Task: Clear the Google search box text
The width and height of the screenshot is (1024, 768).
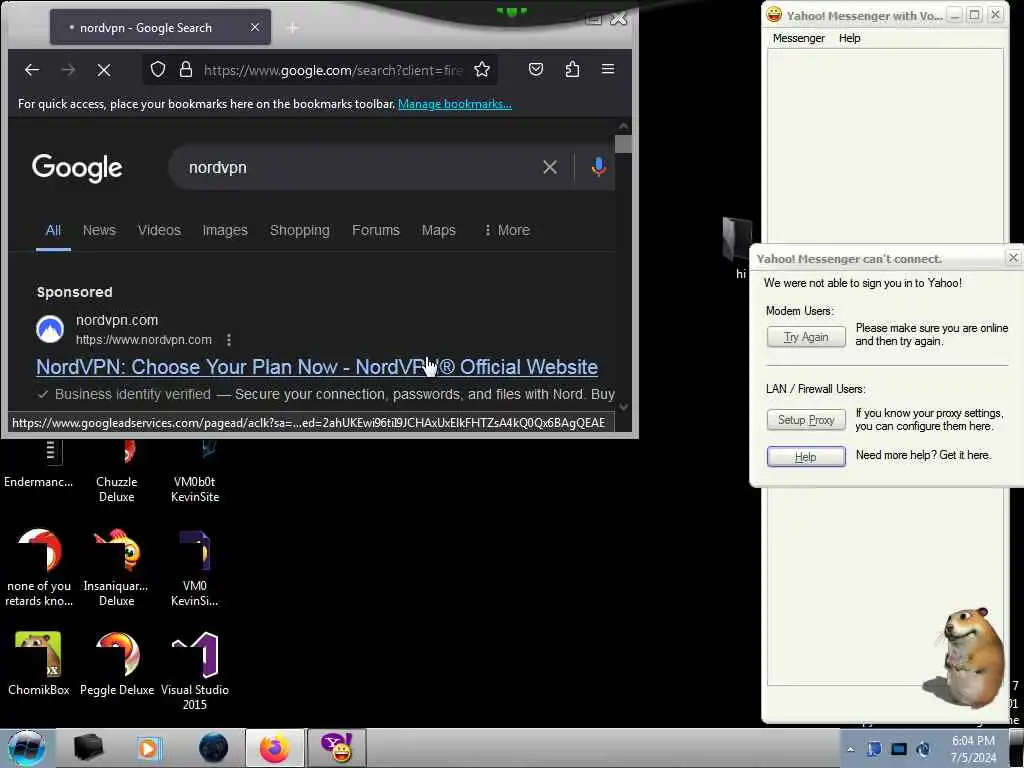Action: (550, 168)
